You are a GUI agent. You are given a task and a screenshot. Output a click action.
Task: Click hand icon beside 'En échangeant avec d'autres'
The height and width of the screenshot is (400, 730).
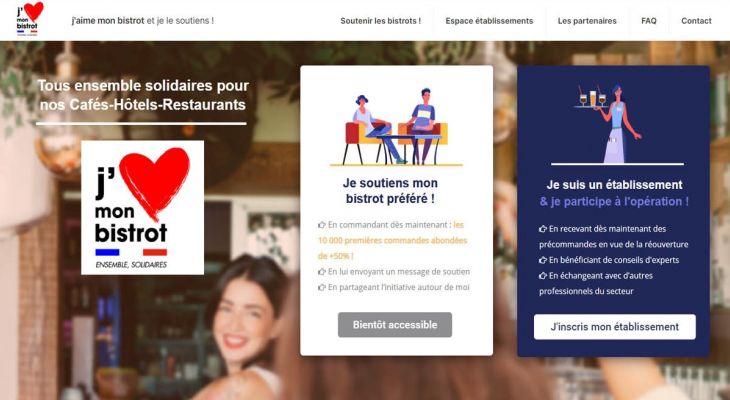tap(543, 276)
